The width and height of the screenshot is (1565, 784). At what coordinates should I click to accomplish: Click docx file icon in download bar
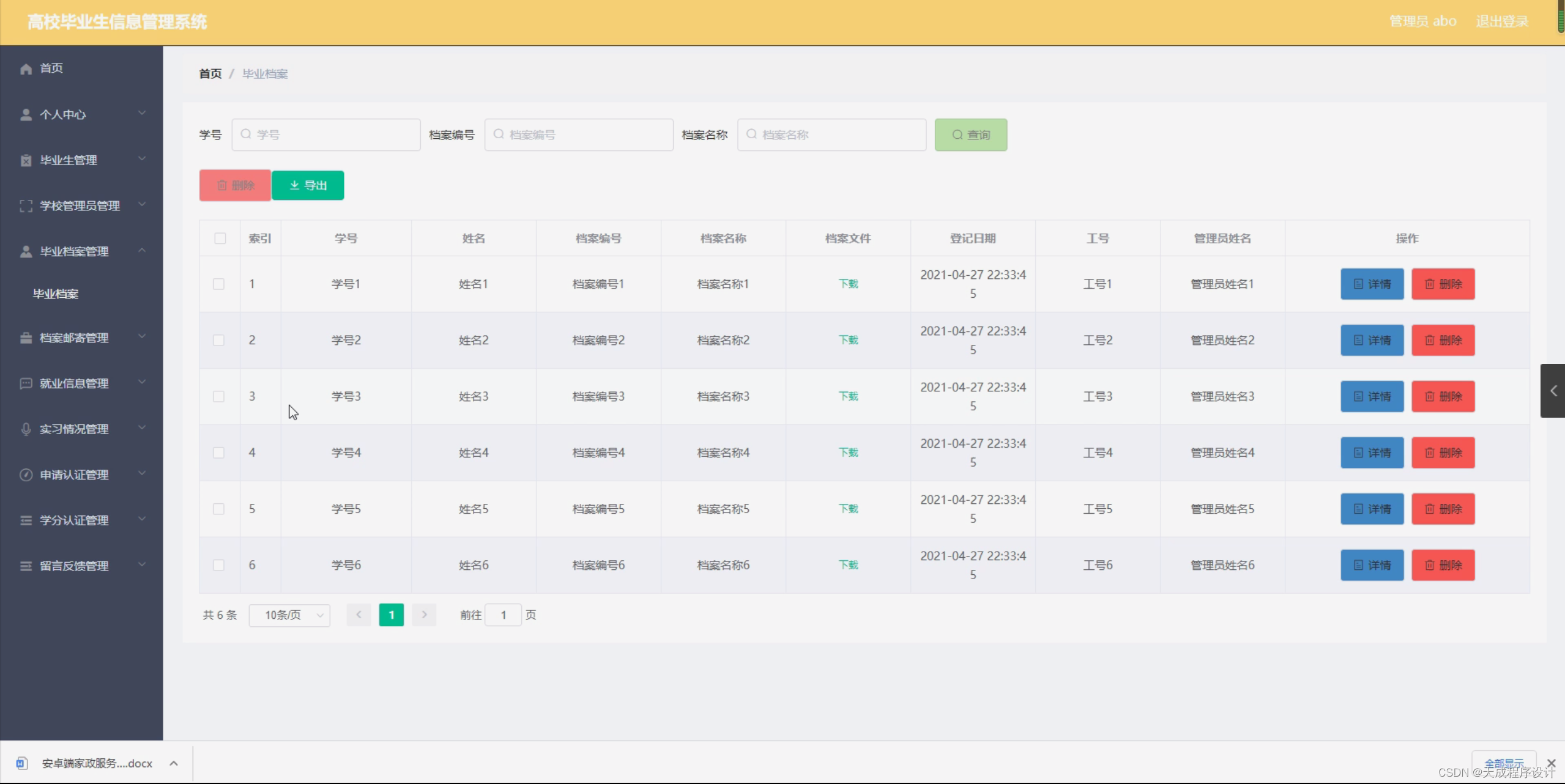coord(22,763)
